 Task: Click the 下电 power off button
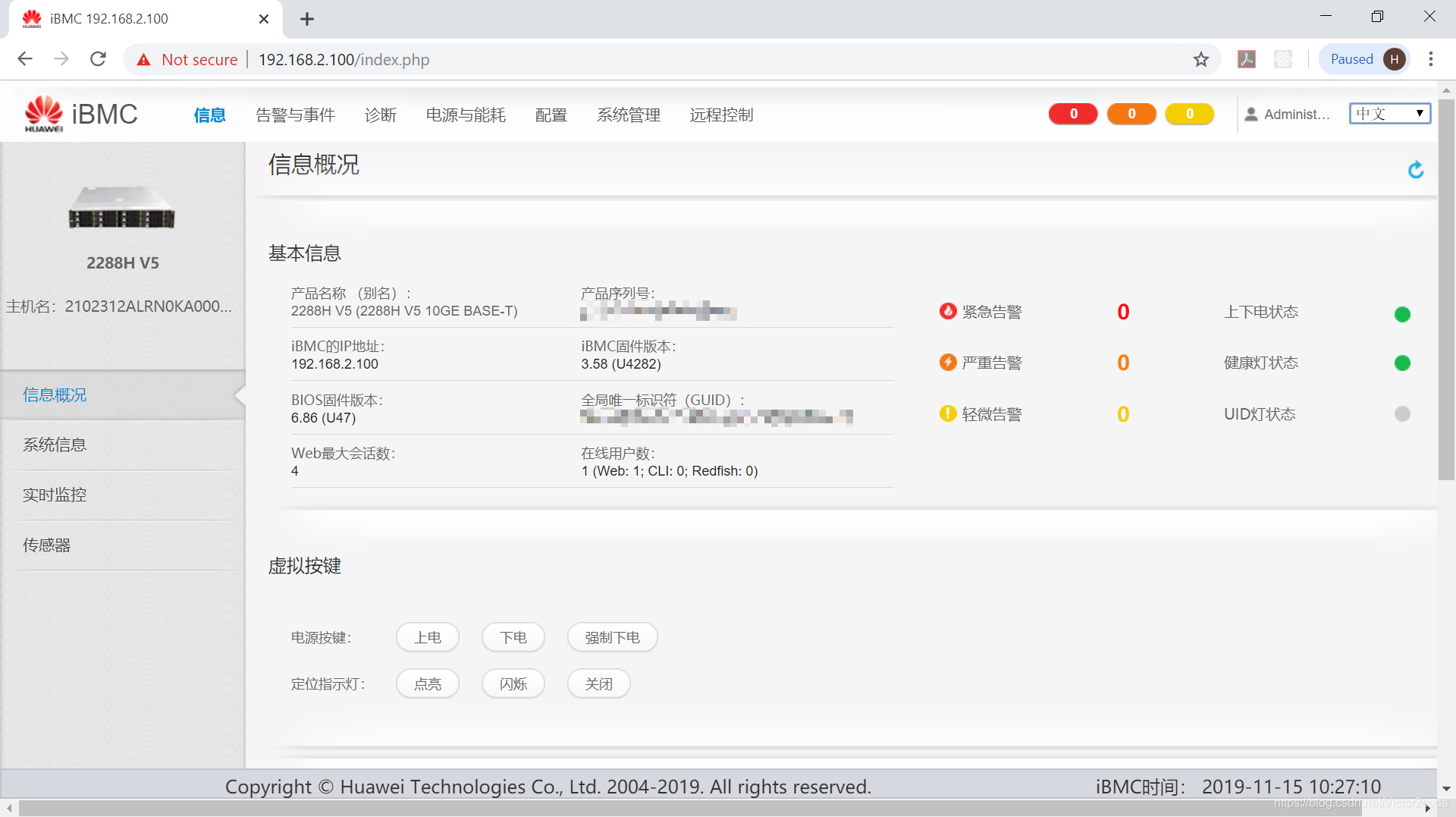(x=513, y=637)
